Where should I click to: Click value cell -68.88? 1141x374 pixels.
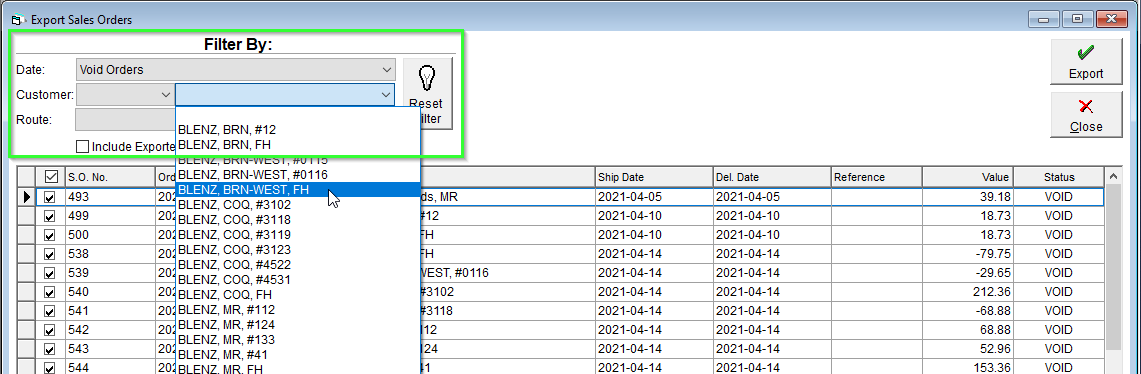tap(968, 311)
